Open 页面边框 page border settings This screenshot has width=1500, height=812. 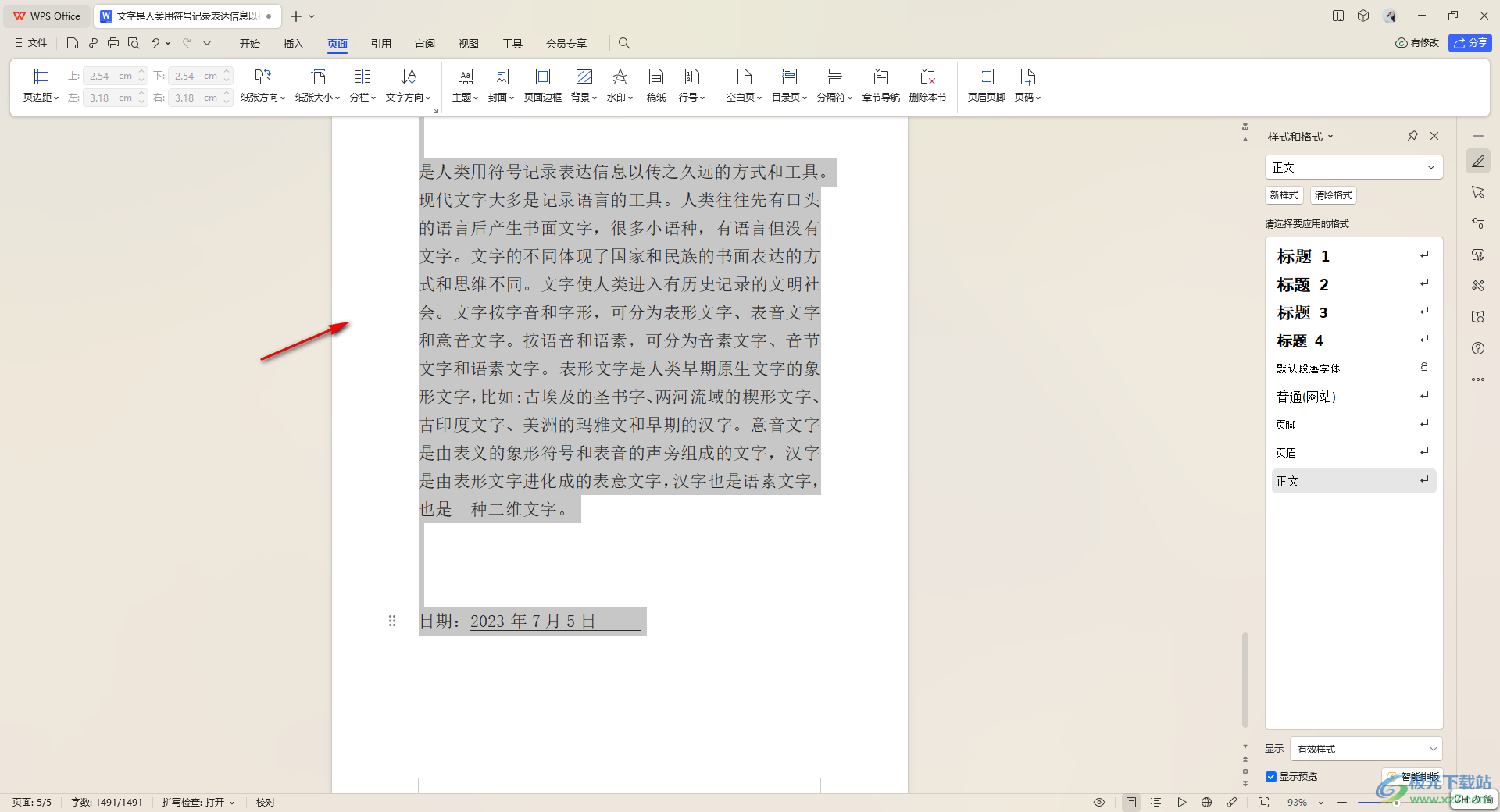coord(543,85)
